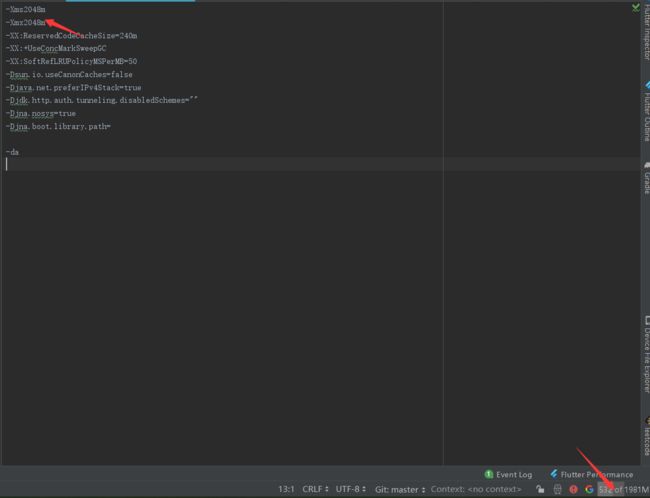This screenshot has width=650, height=498.
Task: Click the Flutter logo beside Flutter Performance
Action: tap(554, 474)
